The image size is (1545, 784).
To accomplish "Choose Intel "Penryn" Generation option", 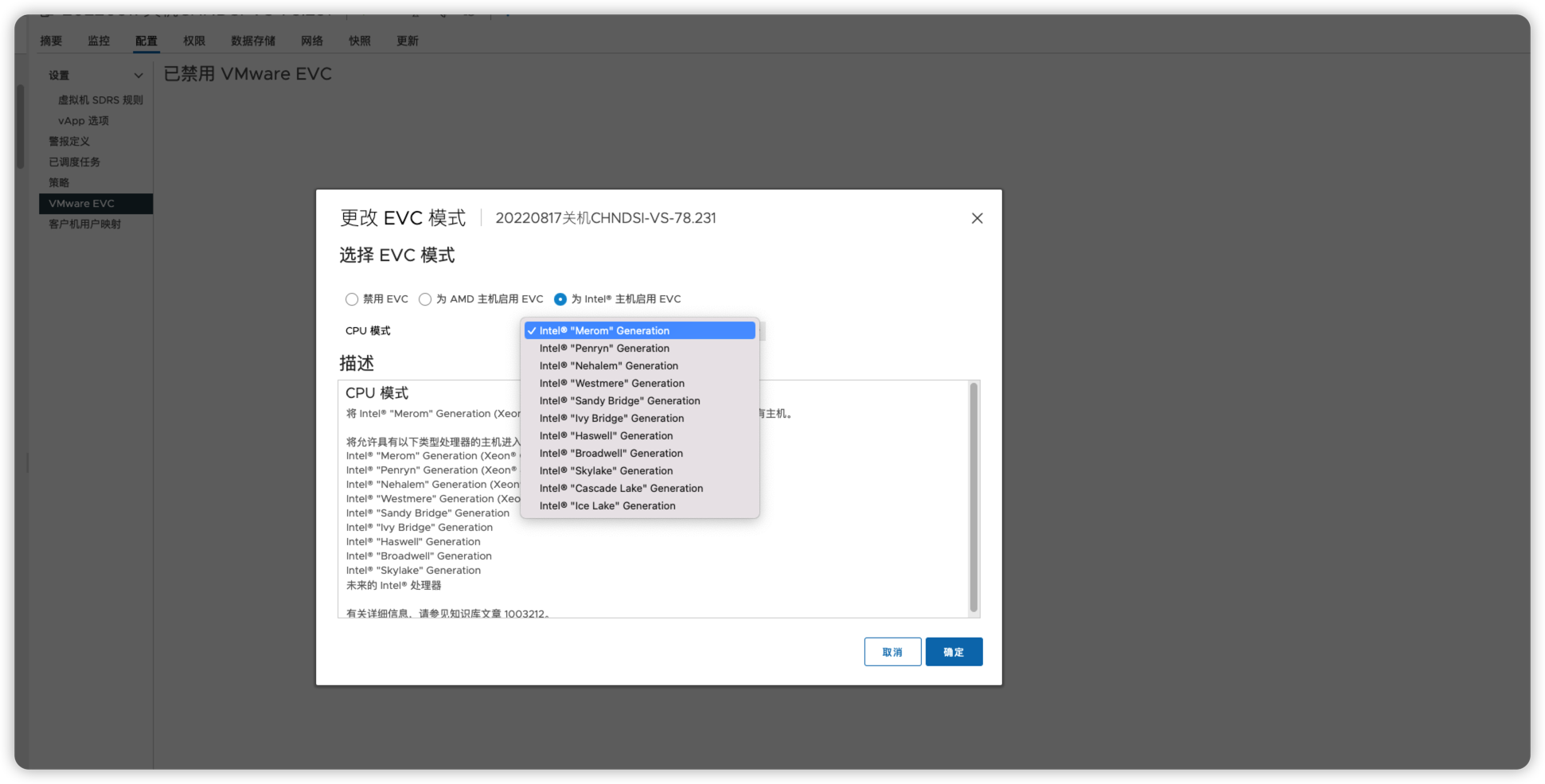I will pyautogui.click(x=639, y=348).
